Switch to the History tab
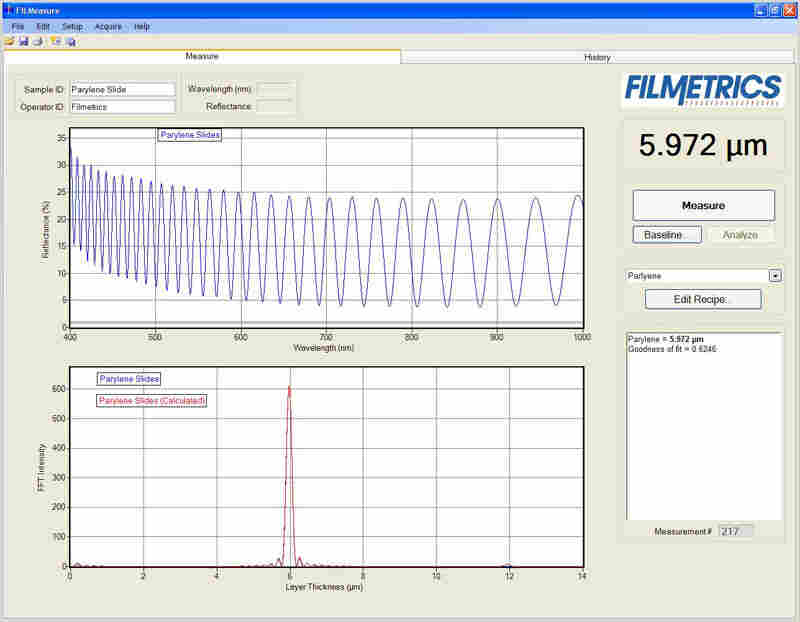 click(x=597, y=57)
